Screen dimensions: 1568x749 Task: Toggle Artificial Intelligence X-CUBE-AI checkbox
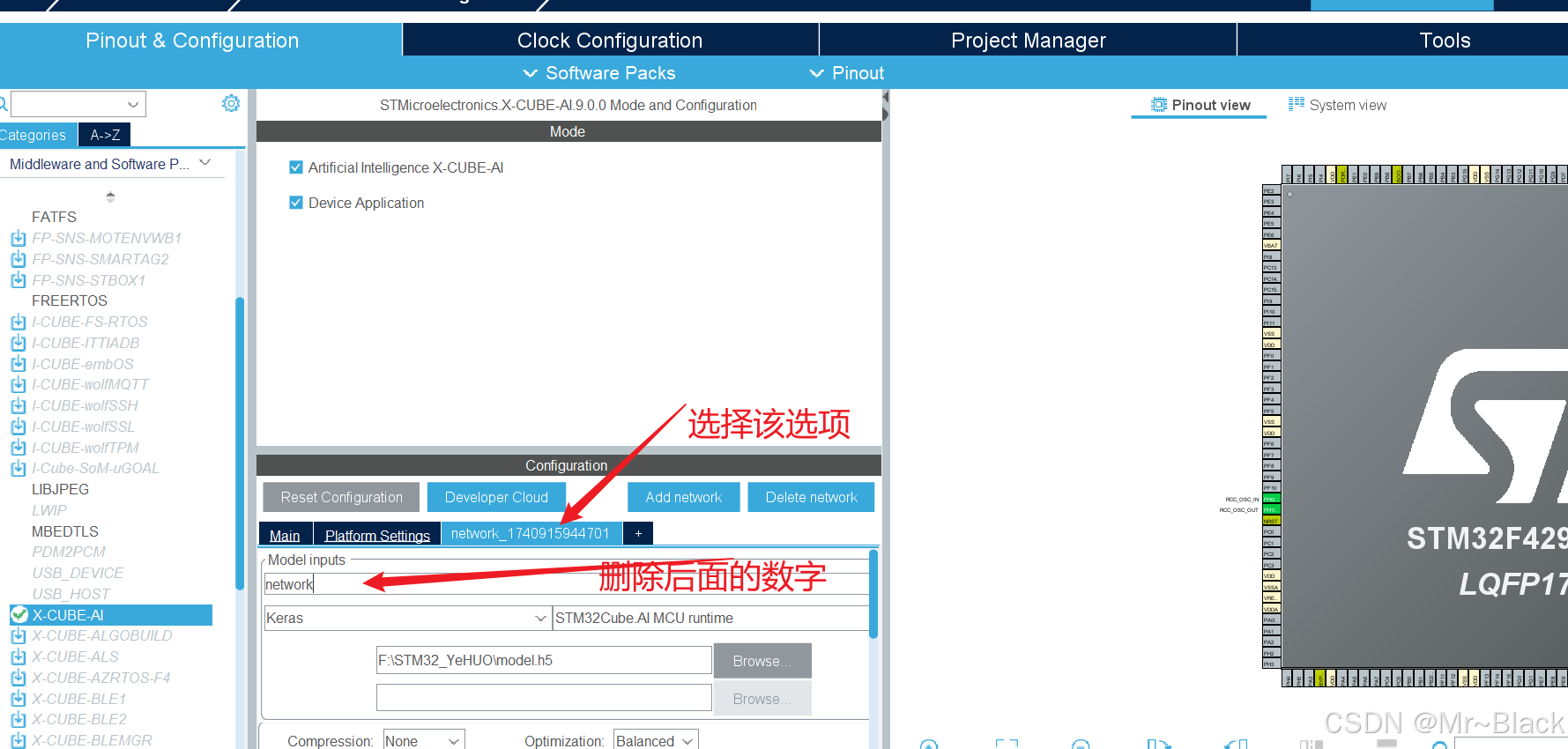pyautogui.click(x=296, y=167)
